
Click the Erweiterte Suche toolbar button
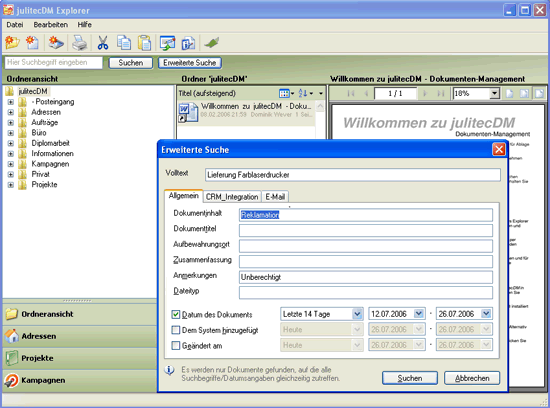coord(189,63)
